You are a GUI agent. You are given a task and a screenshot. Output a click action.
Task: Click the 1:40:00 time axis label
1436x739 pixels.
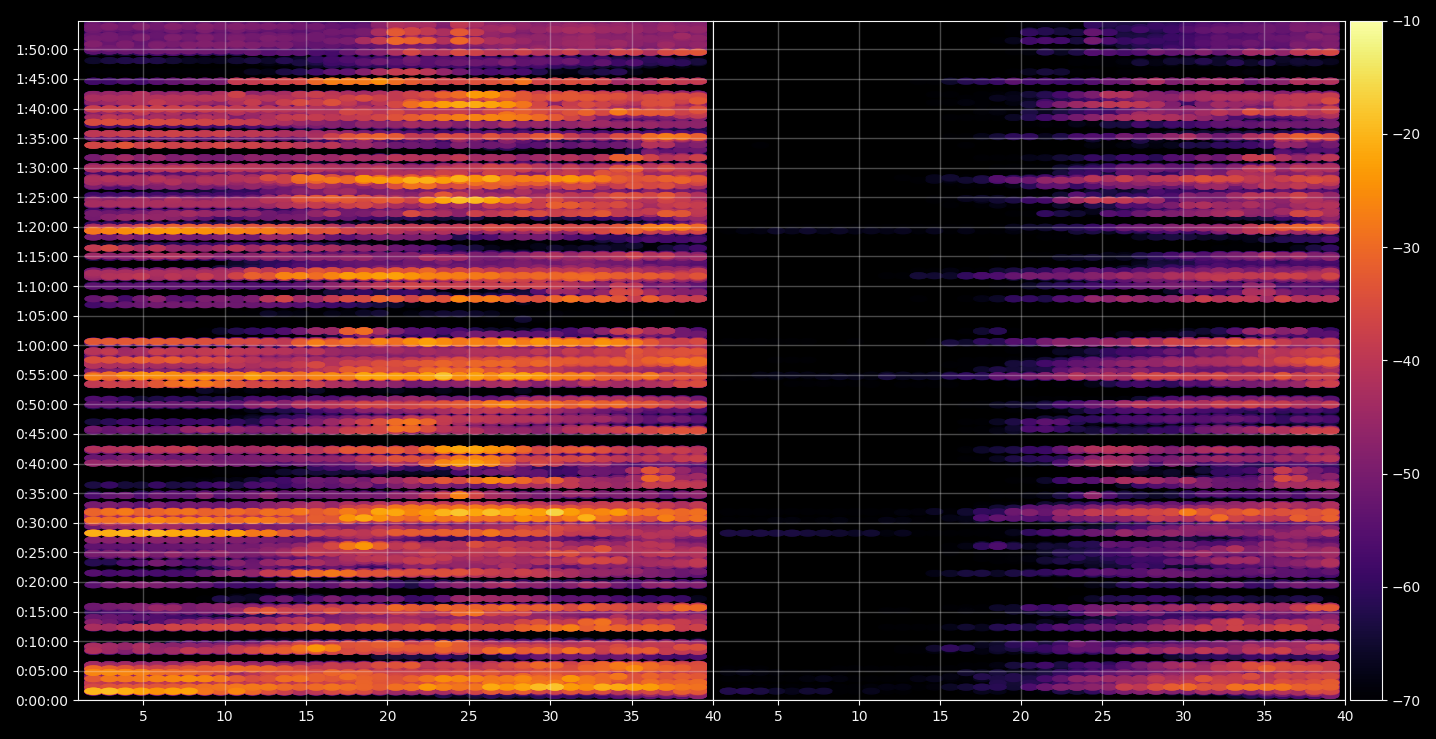(42, 109)
